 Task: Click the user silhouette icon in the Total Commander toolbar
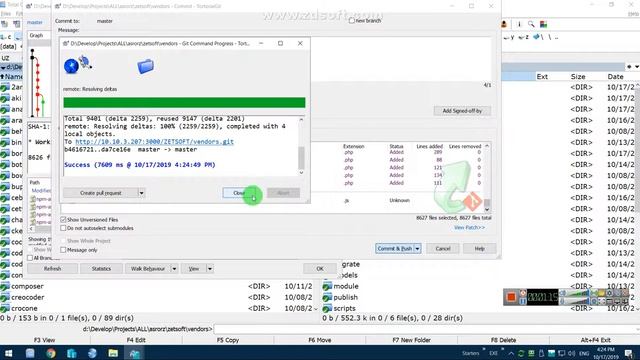(x=504, y=24)
